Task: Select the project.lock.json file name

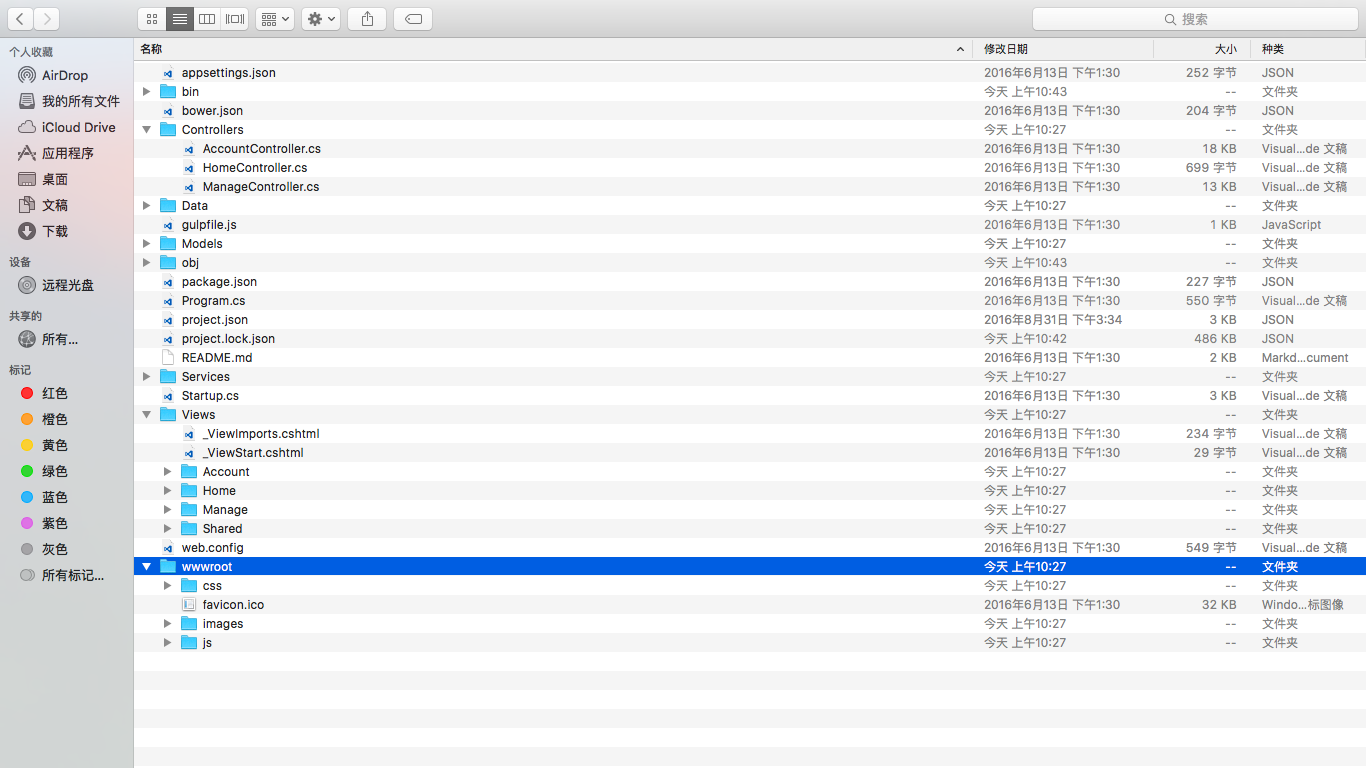Action: point(228,338)
